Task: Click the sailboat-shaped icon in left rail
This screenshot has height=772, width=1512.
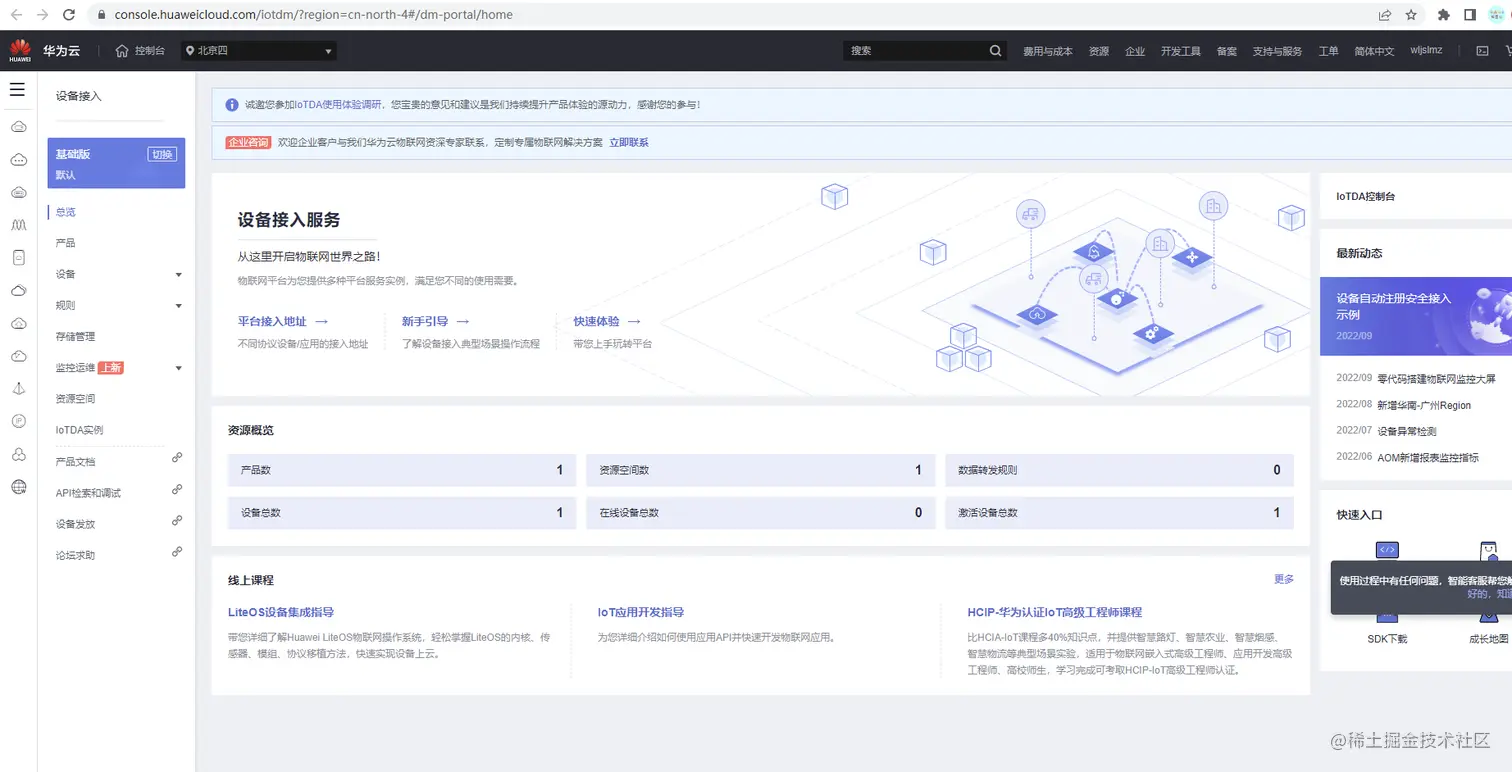Action: (18, 389)
